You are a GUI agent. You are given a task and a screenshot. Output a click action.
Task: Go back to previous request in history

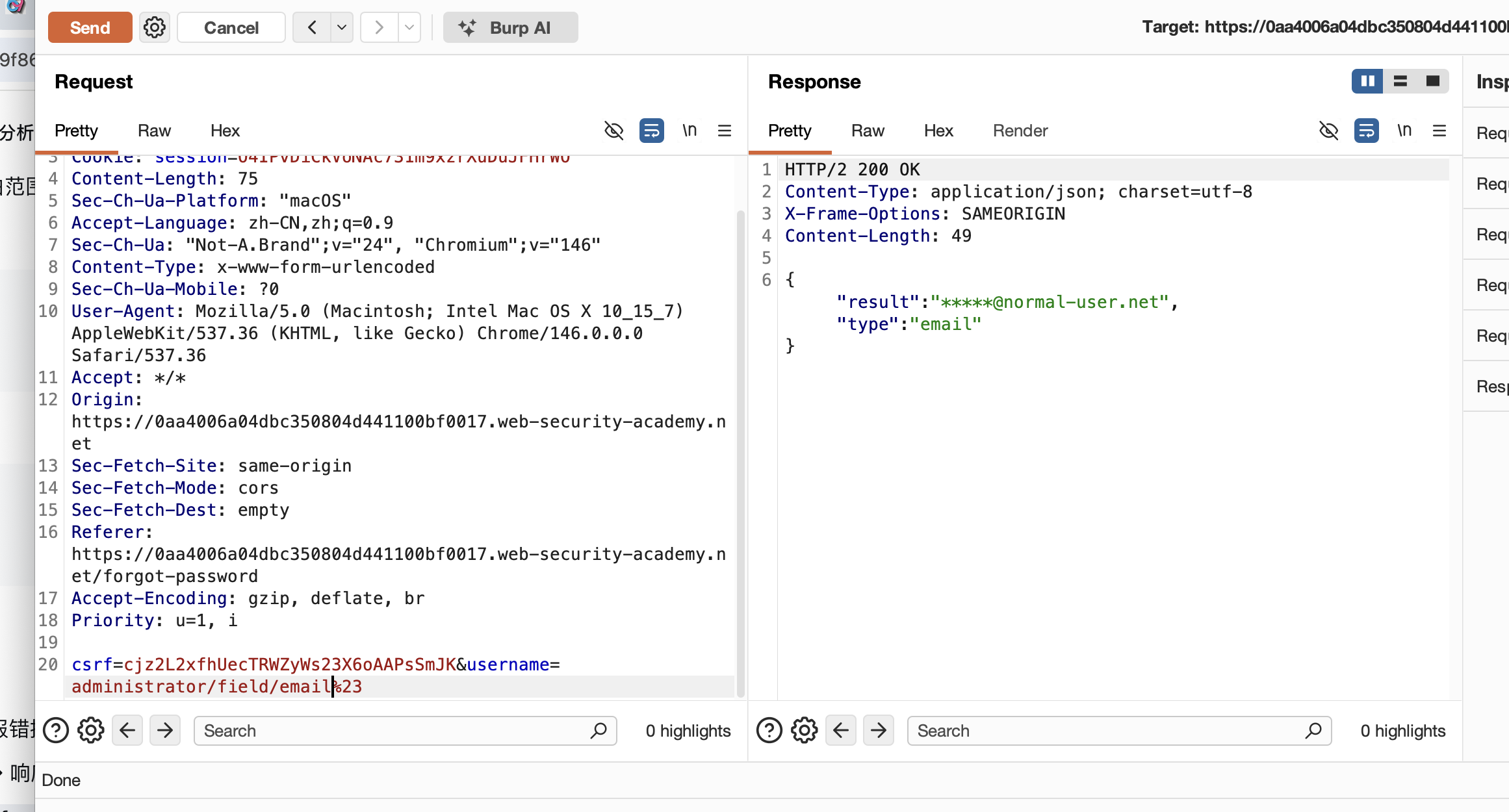click(312, 27)
